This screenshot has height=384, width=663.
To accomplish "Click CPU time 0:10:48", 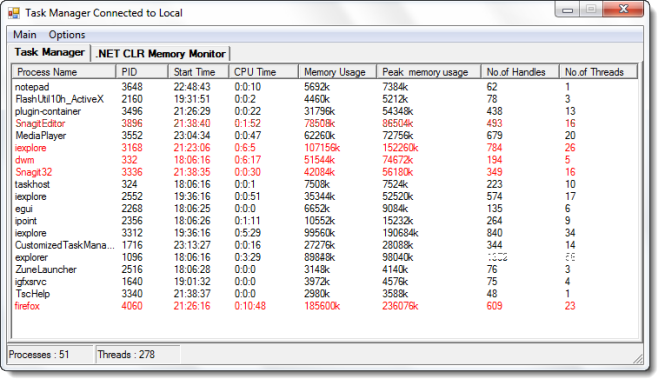I will pyautogui.click(x=250, y=306).
